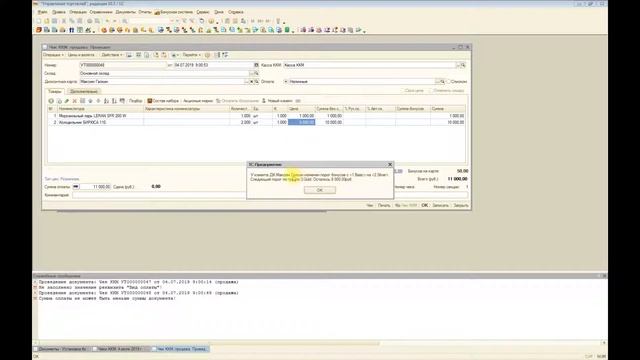Open selection list for Оплата field
640x360 pixels.
pos(438,82)
